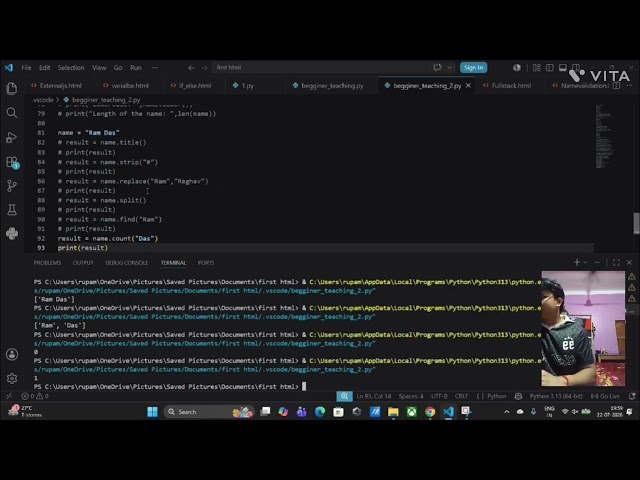This screenshot has height=480, width=640.
Task: Open the View menu
Action: 99,68
